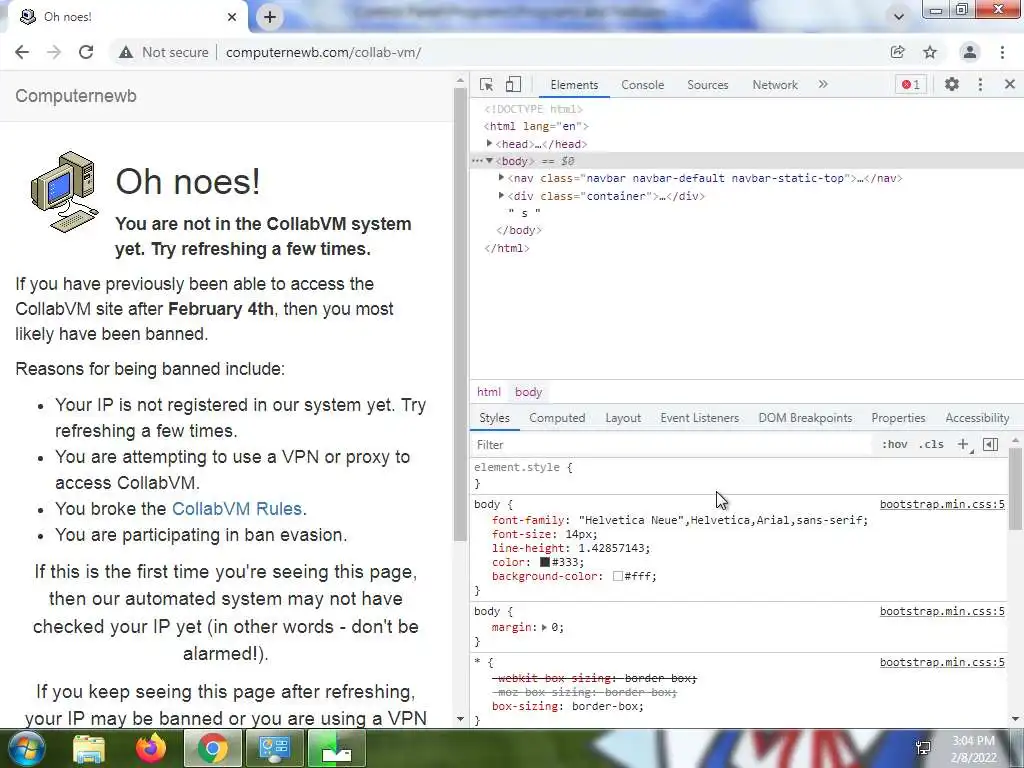Open the Layout pane tab
This screenshot has height=768, width=1024.
tap(623, 418)
